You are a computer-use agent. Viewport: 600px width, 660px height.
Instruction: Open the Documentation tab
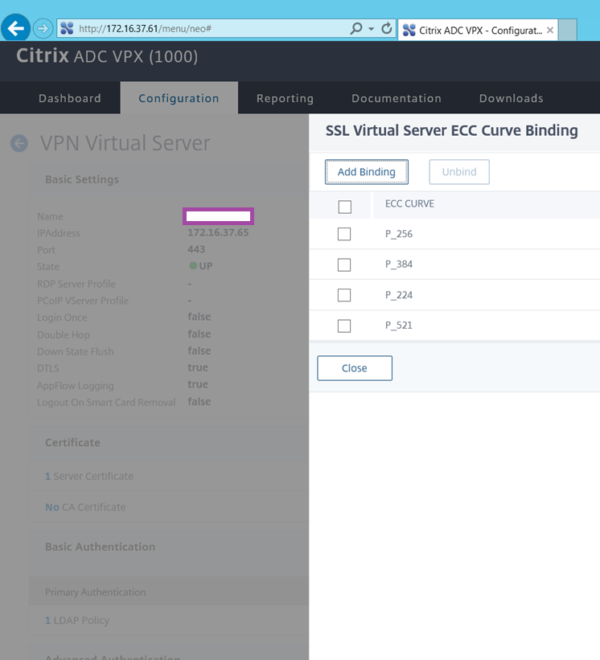397,98
